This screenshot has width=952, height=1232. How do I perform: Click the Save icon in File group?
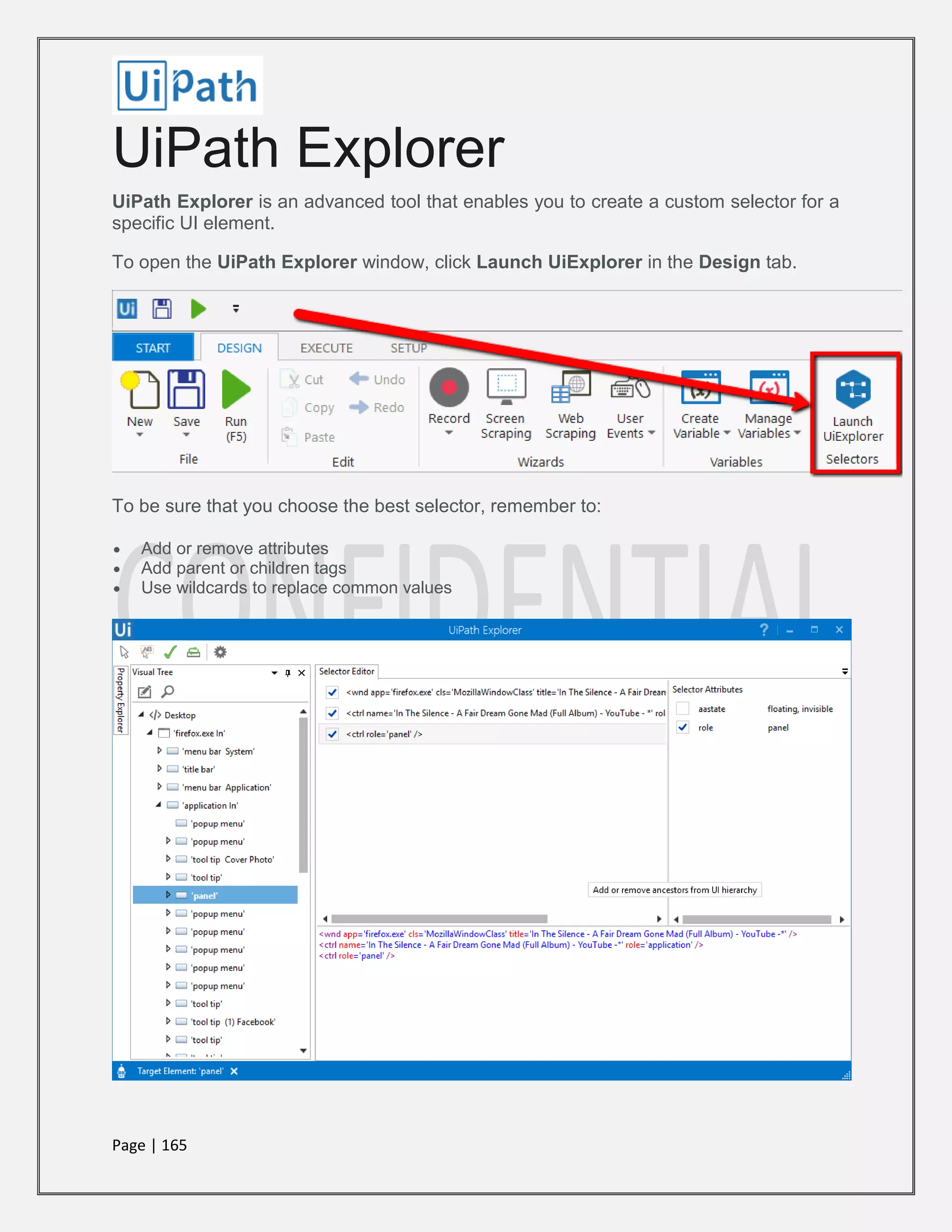click(x=186, y=389)
